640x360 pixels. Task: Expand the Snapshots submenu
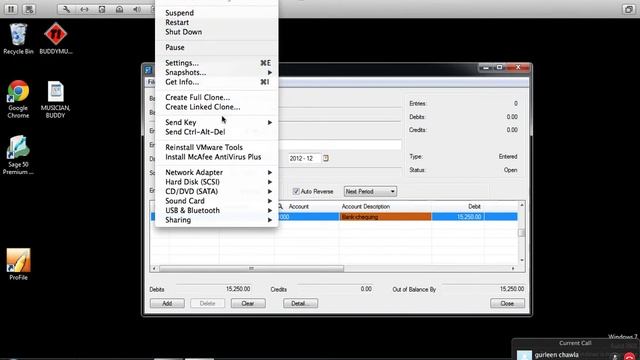(217, 72)
